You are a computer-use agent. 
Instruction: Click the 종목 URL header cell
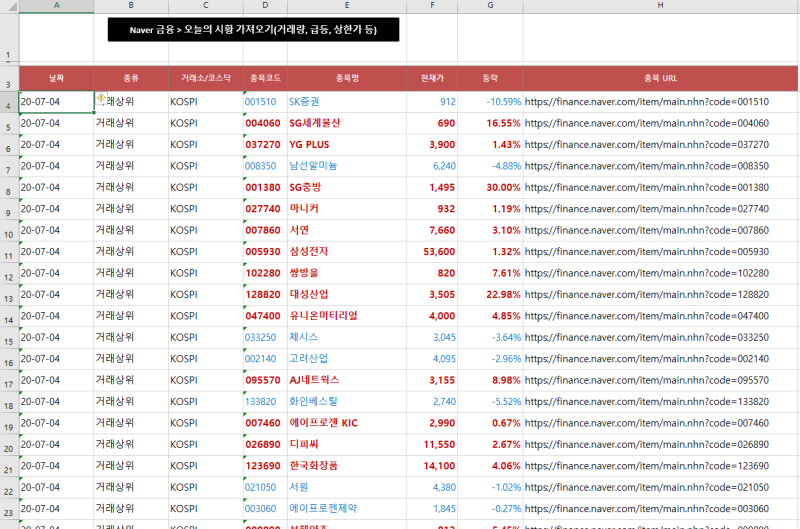pyautogui.click(x=660, y=77)
